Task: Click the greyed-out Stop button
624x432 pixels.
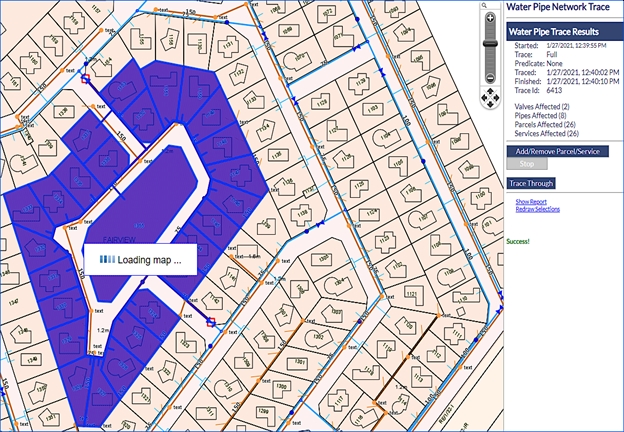Action: [527, 164]
